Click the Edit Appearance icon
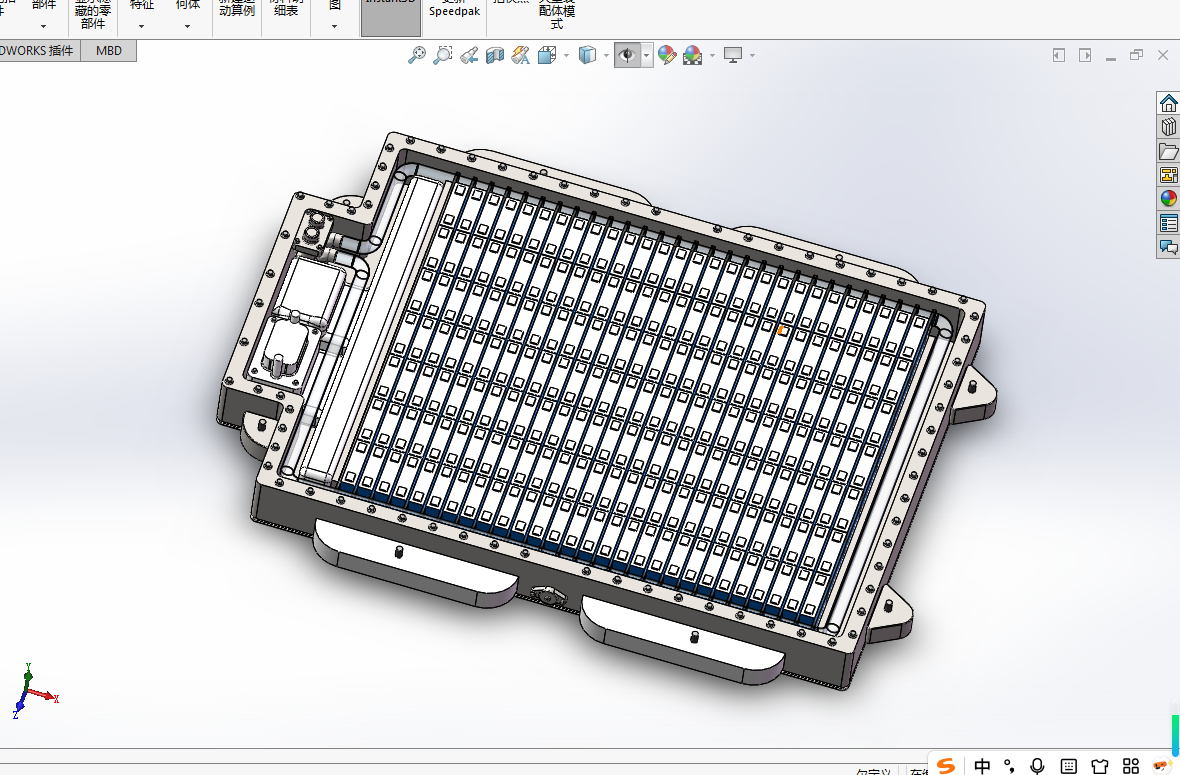1180x775 pixels. coord(666,55)
